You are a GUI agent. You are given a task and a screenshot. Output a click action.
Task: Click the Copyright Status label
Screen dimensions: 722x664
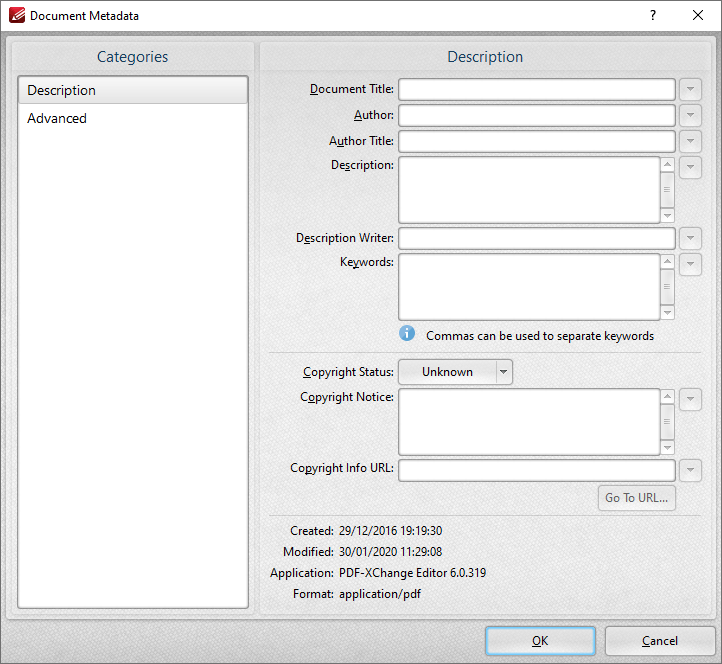348,372
